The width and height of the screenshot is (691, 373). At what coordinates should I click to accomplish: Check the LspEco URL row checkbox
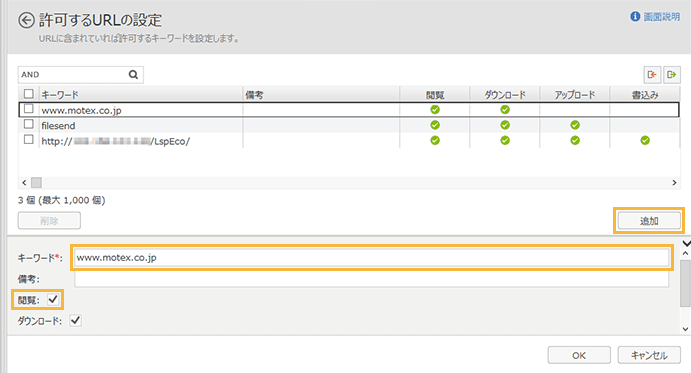[29, 140]
